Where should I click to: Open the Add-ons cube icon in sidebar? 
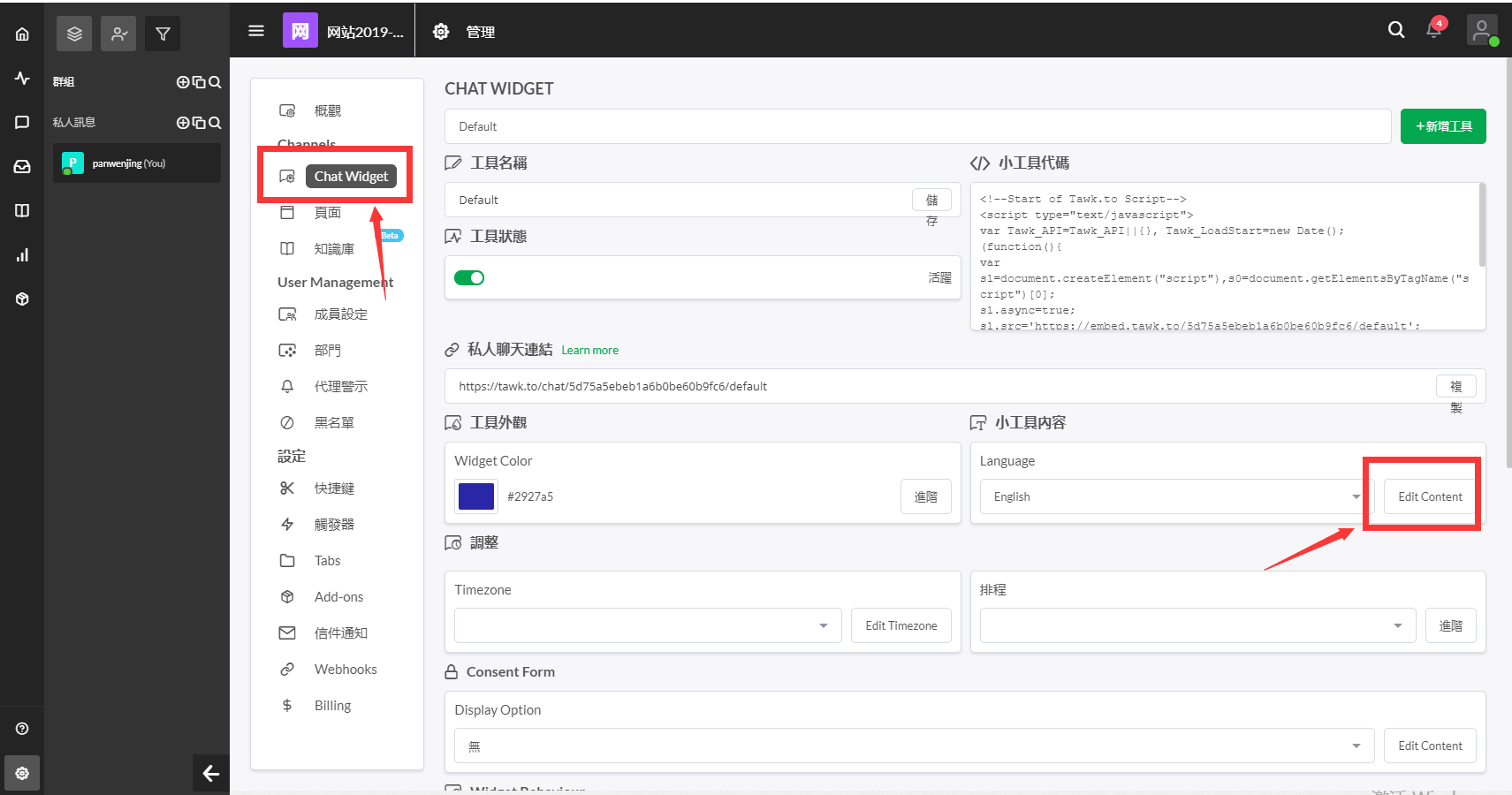(22, 299)
